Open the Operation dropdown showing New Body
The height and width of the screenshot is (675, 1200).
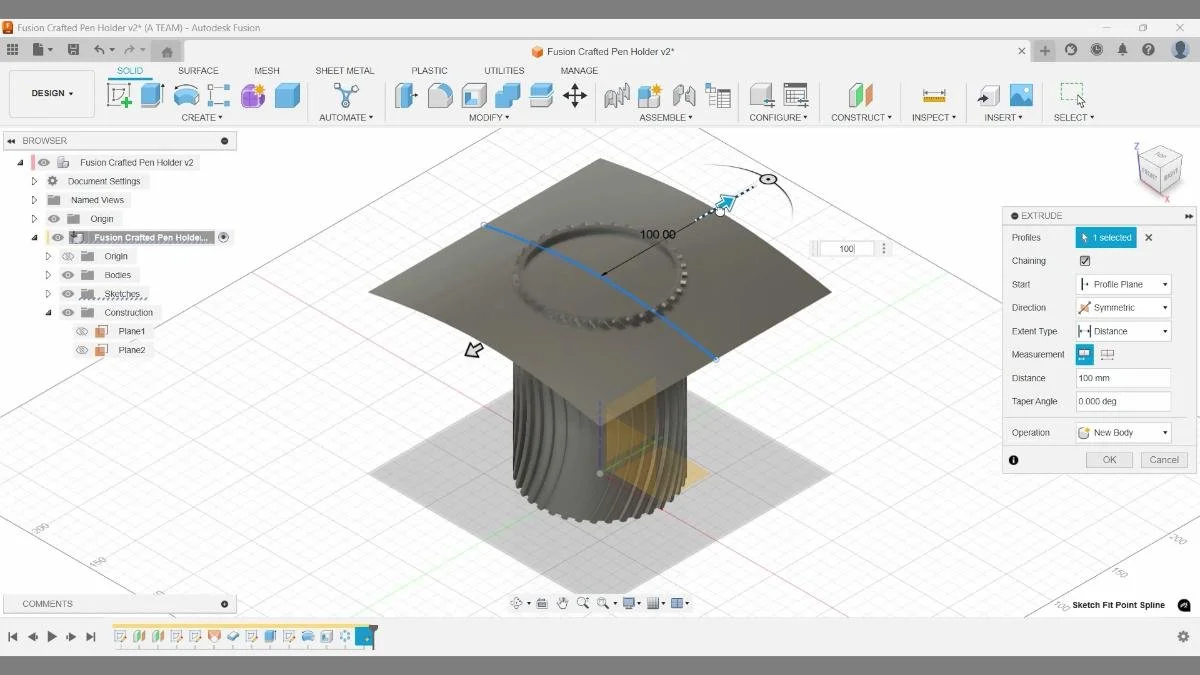click(1122, 431)
